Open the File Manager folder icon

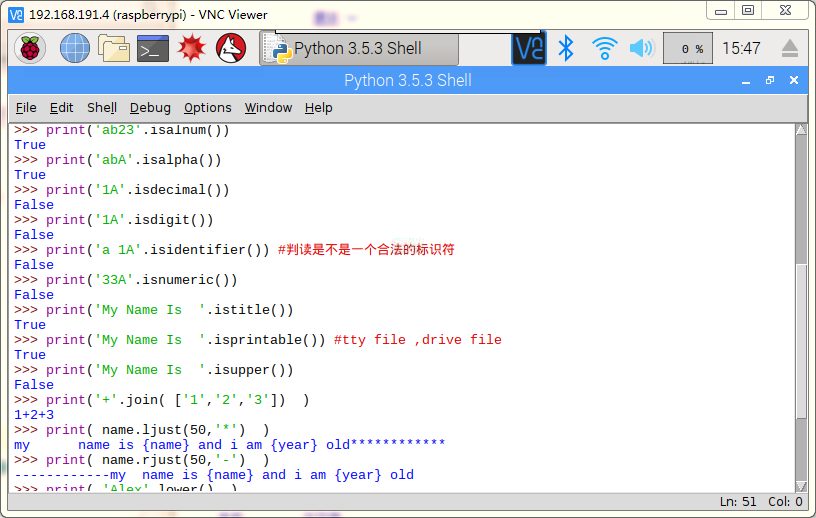(x=114, y=48)
